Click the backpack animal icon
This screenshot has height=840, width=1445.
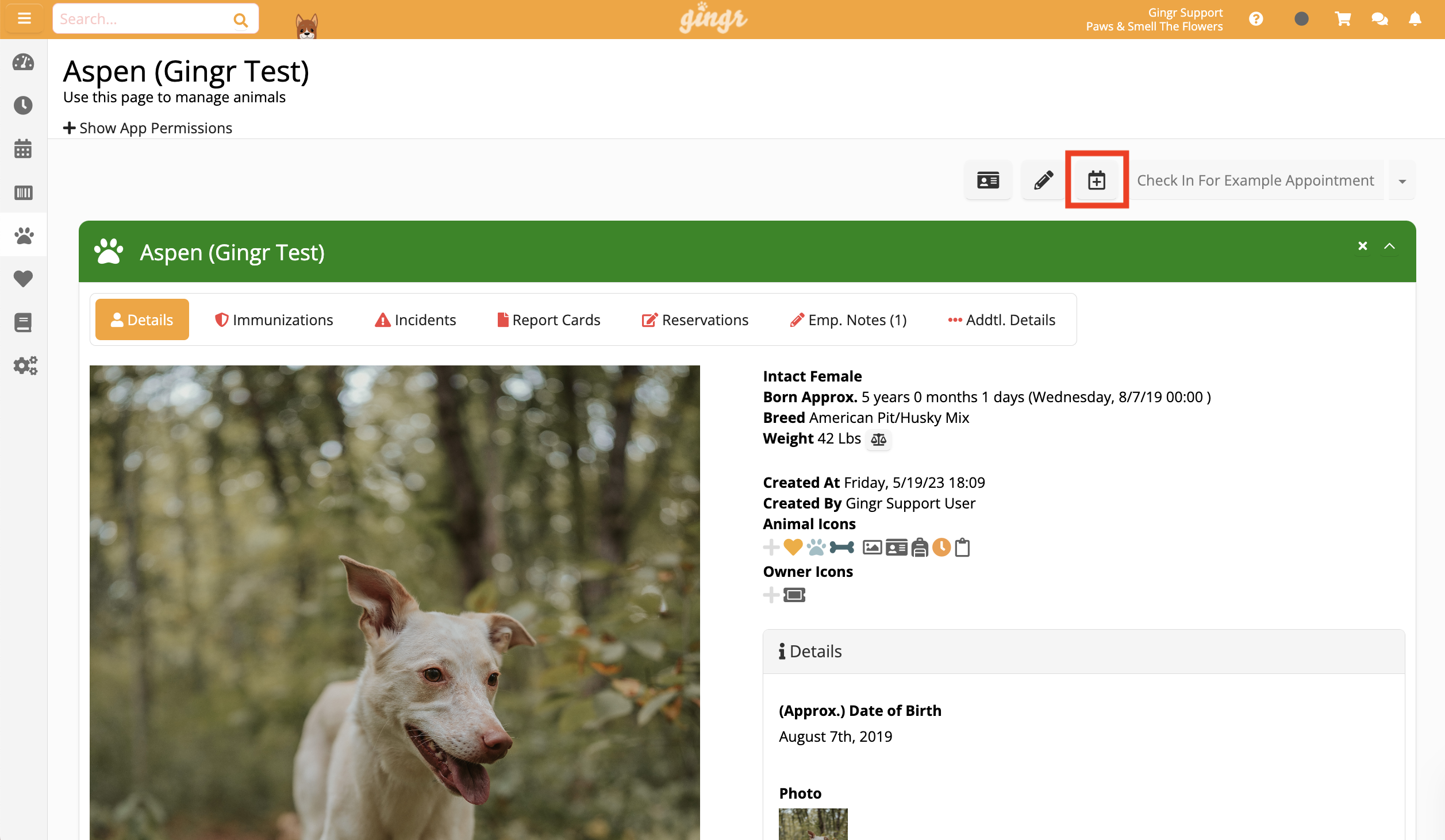point(920,548)
